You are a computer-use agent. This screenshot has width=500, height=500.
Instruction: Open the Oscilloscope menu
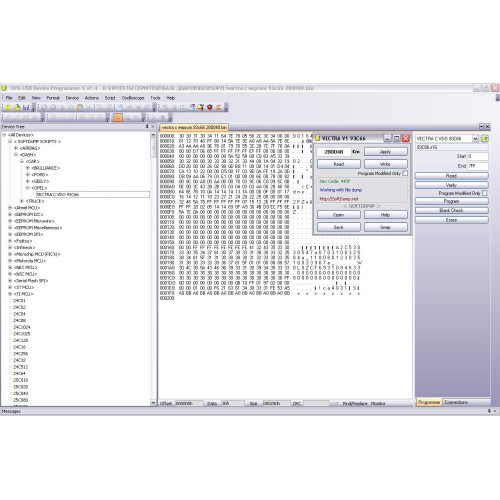(x=133, y=98)
